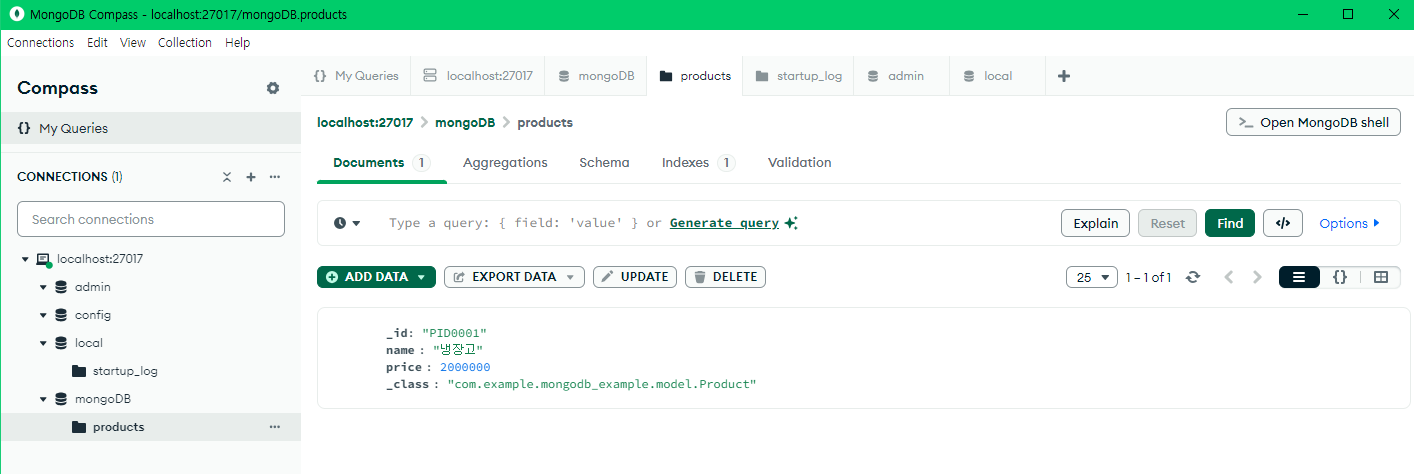The image size is (1414, 474).
Task: Open Compass settings gear icon
Action: [273, 88]
